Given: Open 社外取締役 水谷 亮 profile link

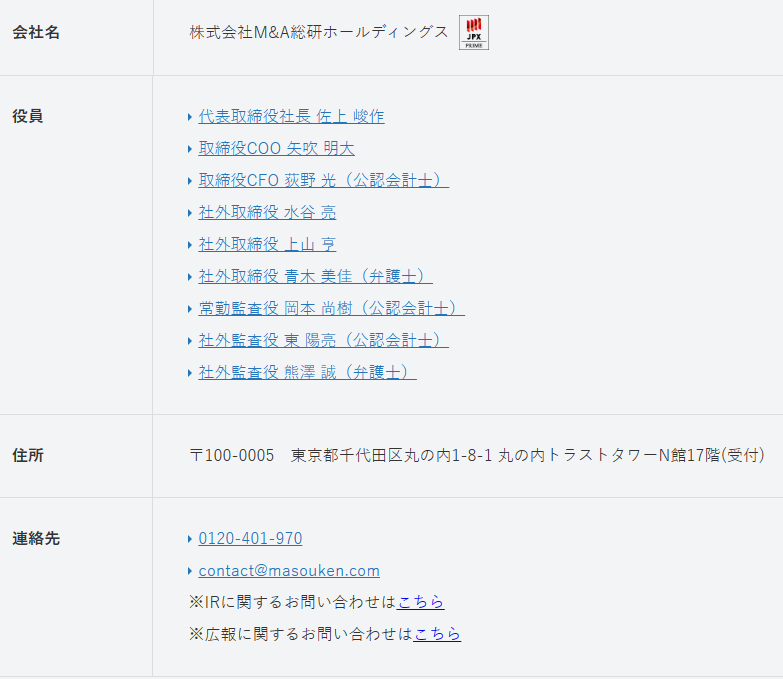Looking at the screenshot, I should 267,212.
